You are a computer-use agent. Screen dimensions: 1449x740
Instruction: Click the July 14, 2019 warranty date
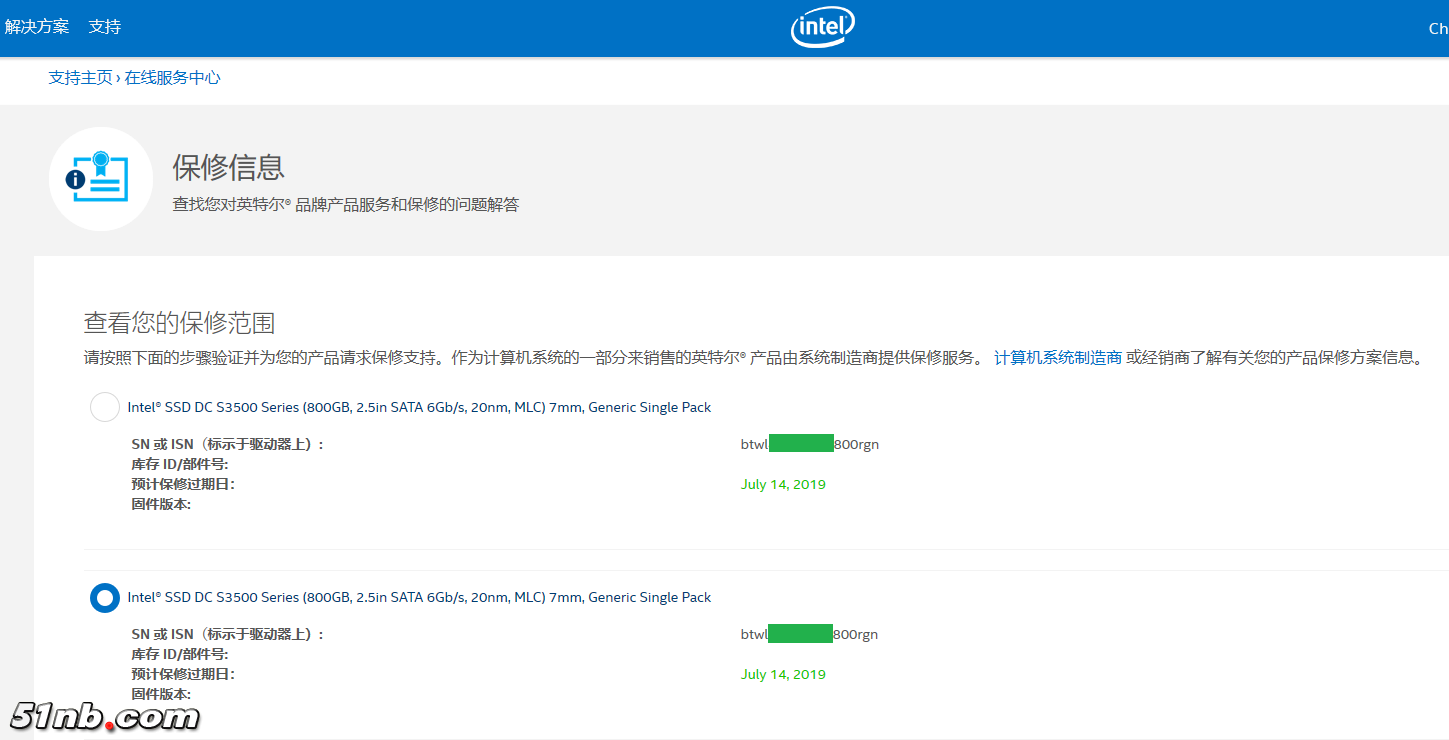tap(783, 484)
